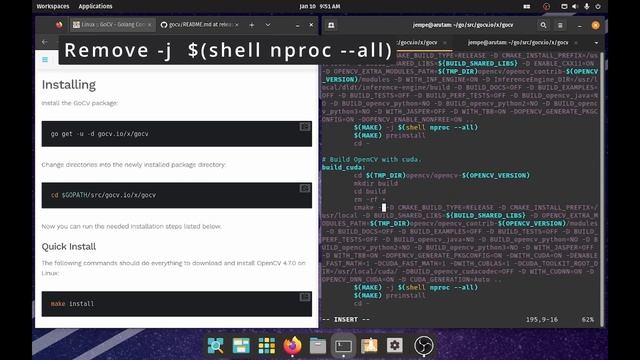Open Workspaces in the top panel
Image resolution: width=640 pixels, height=360 pixels.
point(53,6)
